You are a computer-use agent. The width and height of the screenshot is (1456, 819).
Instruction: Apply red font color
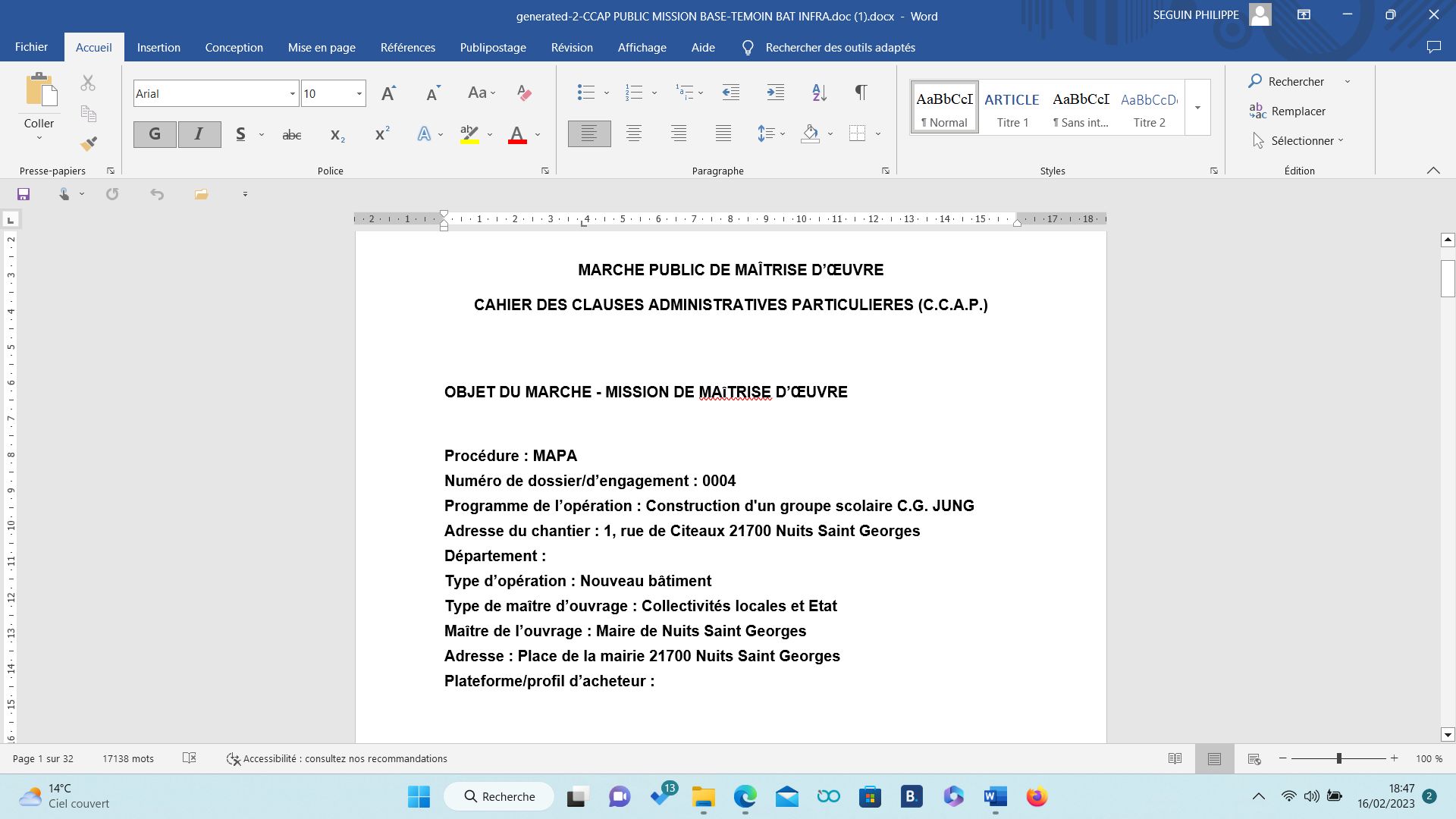[x=517, y=135]
